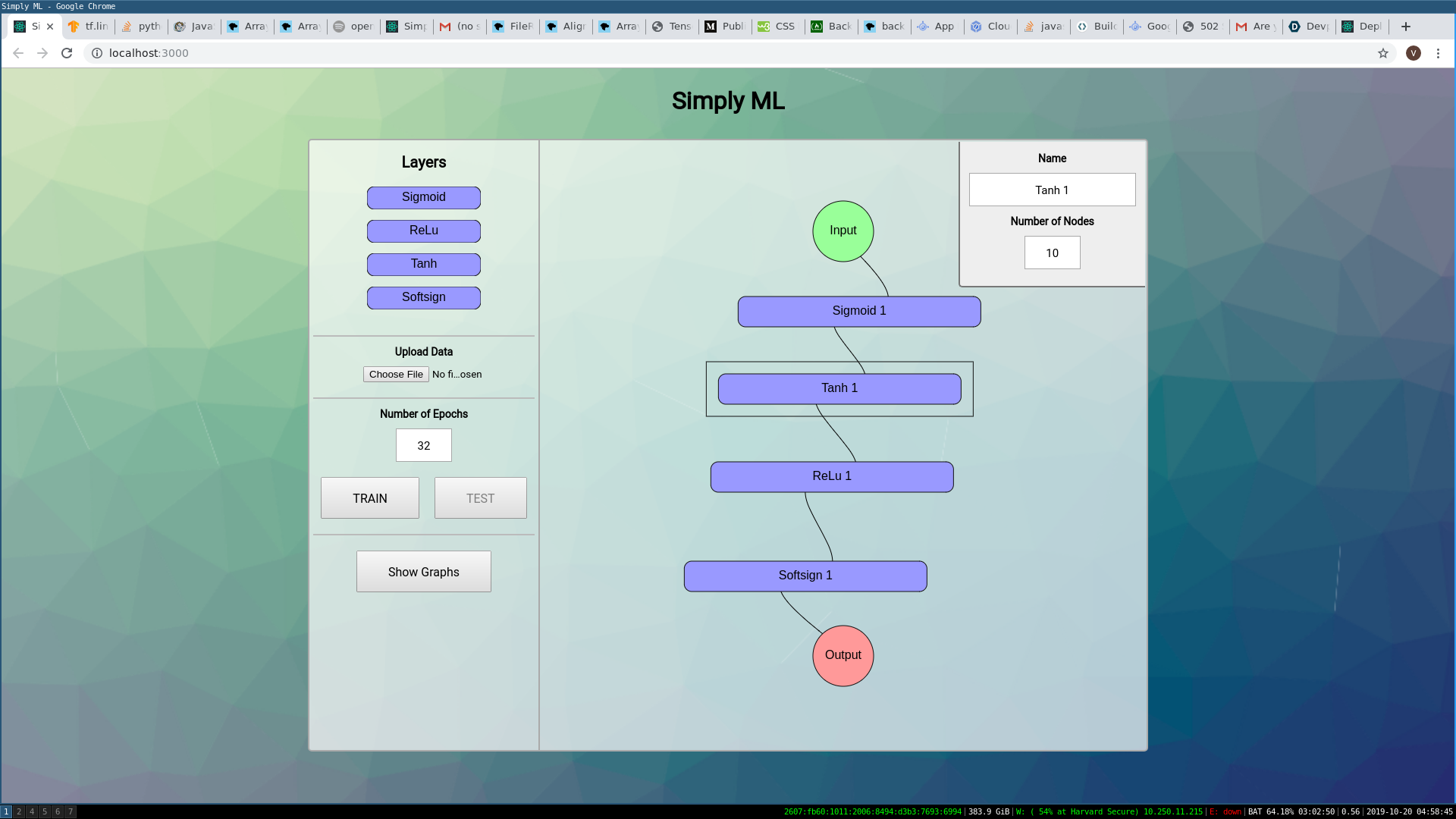
Task: Switch to workspace 2 in status bar
Action: (x=19, y=811)
